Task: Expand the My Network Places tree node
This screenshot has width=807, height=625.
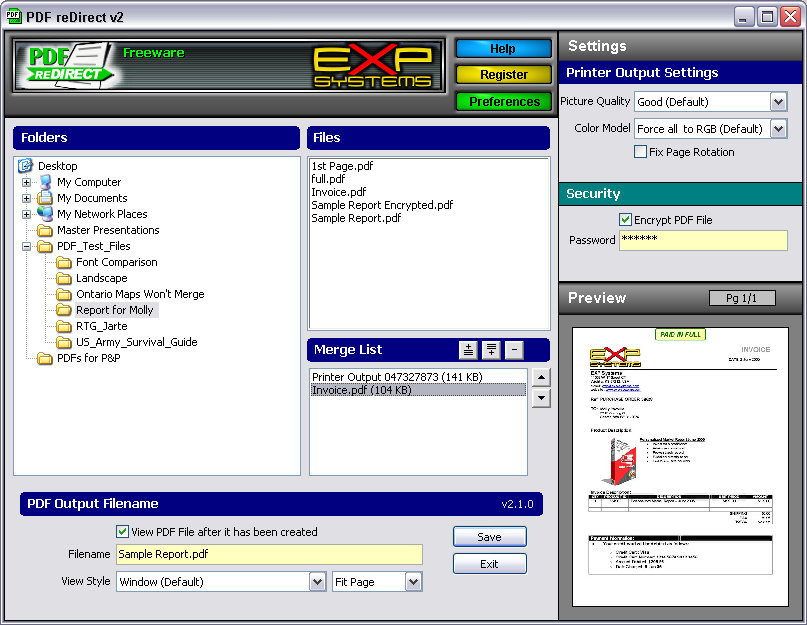Action: click(26, 214)
